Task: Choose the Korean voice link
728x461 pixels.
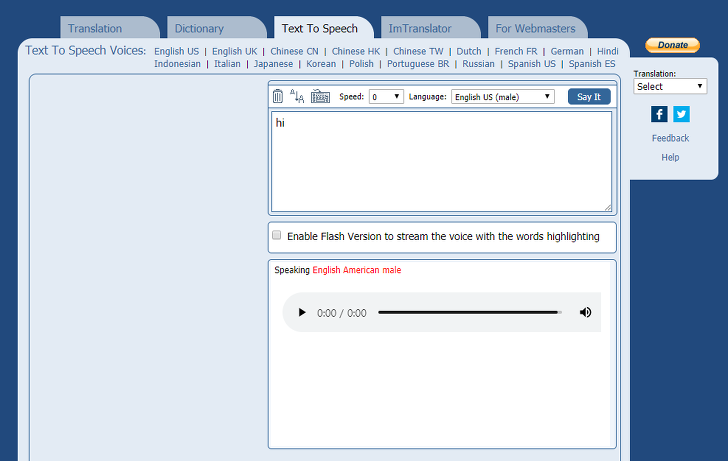Action: (x=321, y=64)
